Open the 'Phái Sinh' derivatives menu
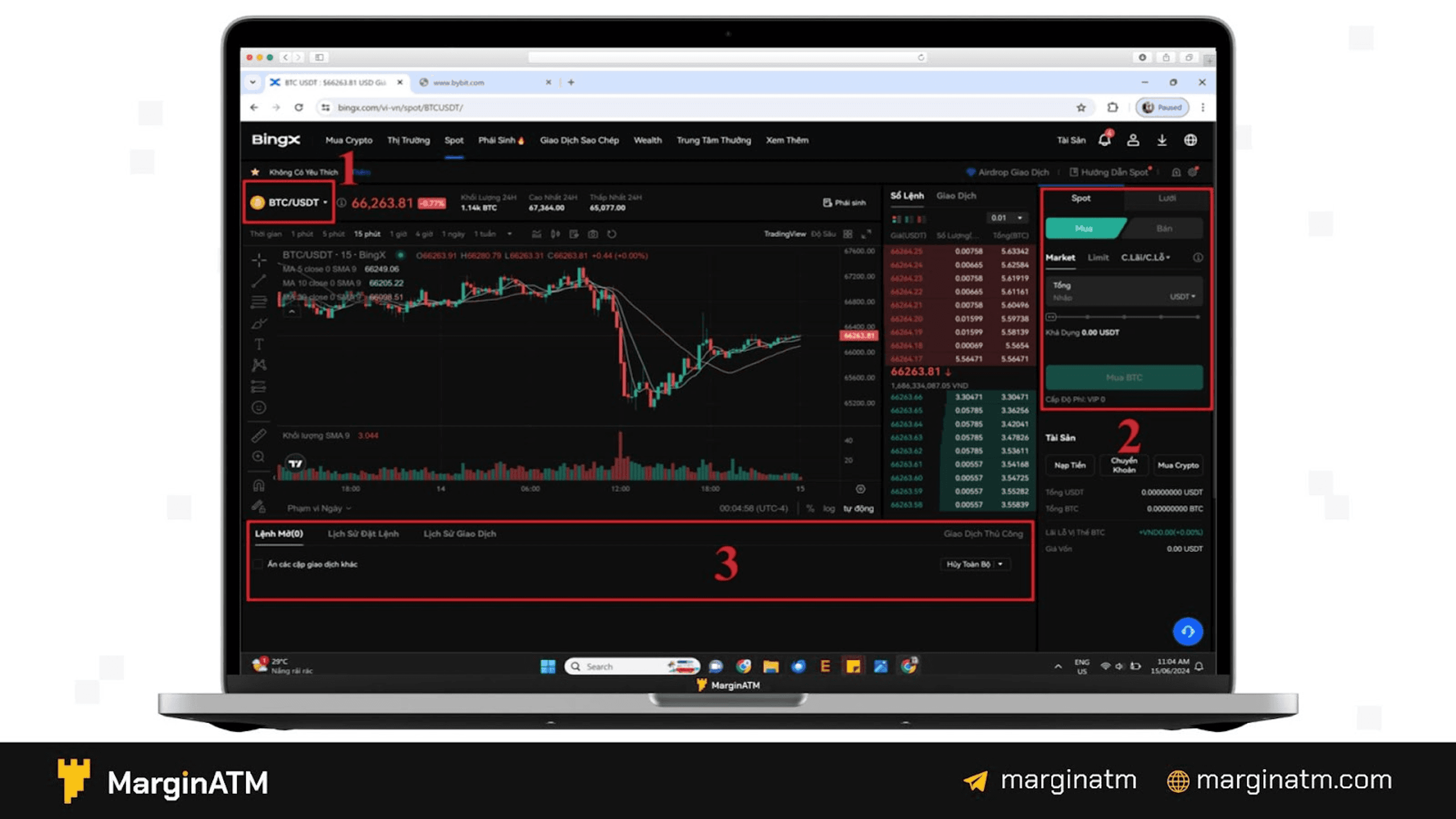Screen dimensions: 1456x819 [x=501, y=140]
